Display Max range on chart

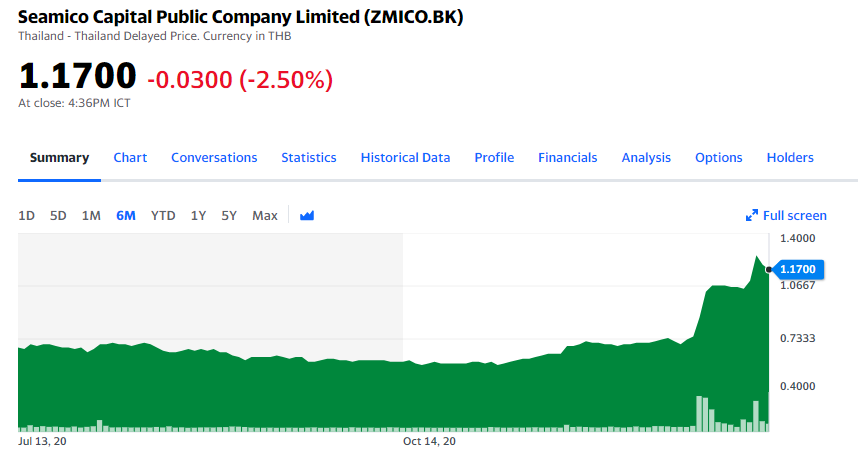(265, 216)
